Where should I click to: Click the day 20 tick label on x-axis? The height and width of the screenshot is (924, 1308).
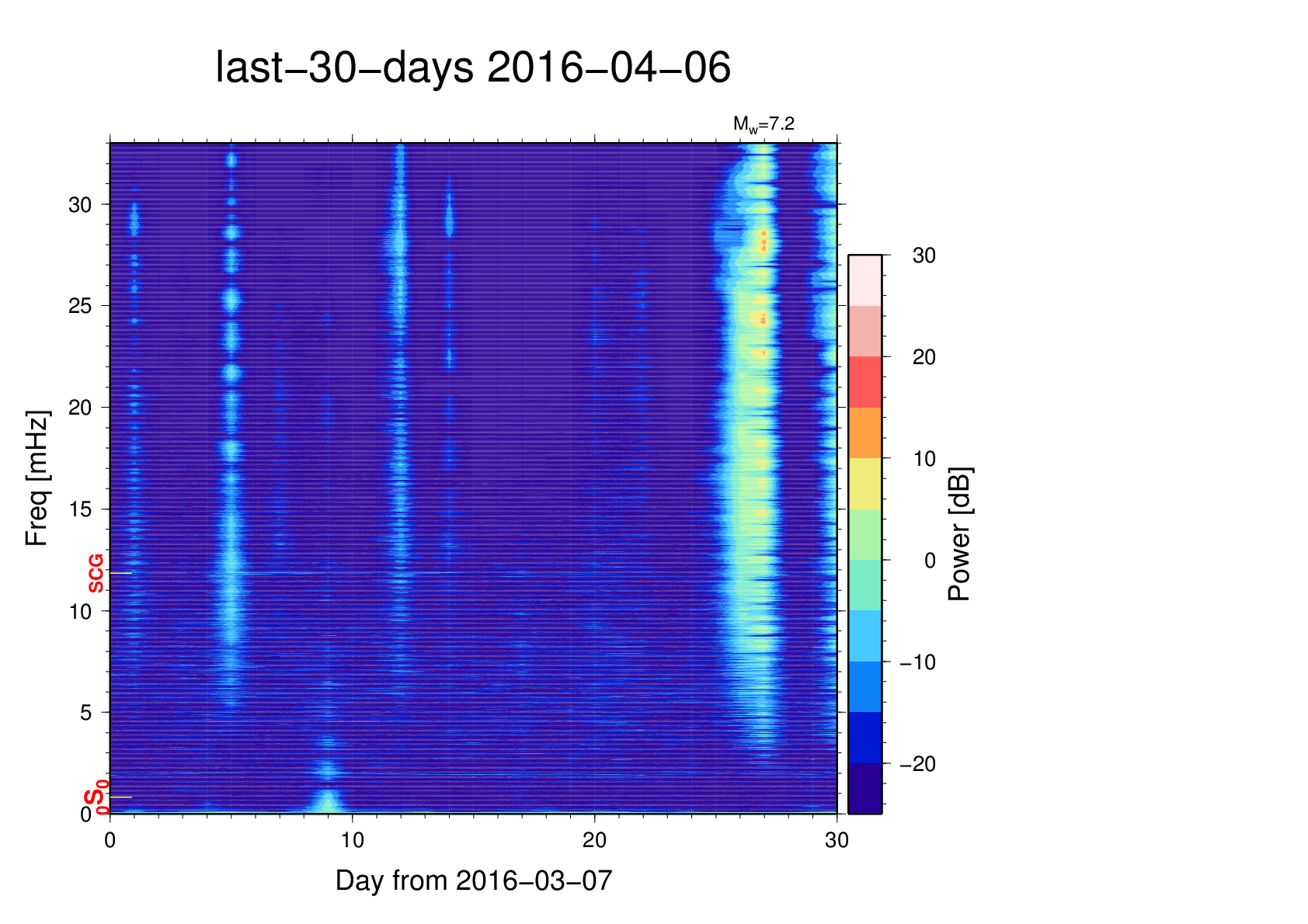click(594, 840)
